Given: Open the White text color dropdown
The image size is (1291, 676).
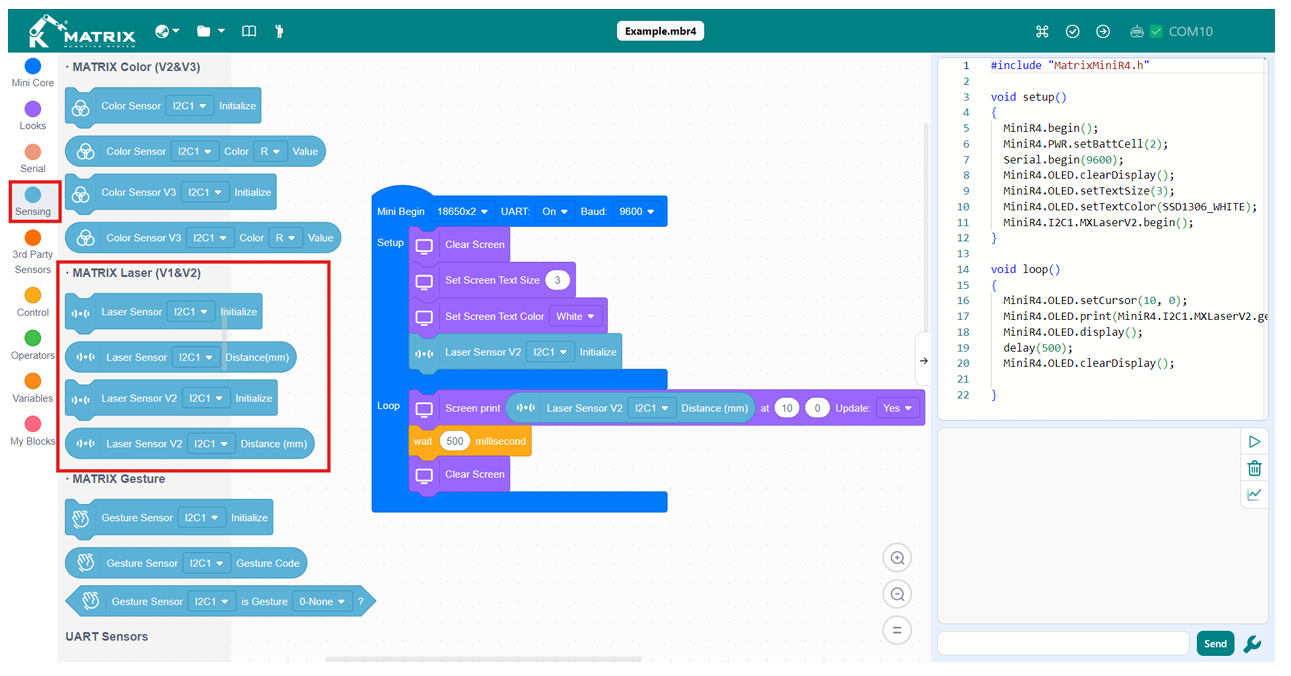Looking at the screenshot, I should pos(575,316).
